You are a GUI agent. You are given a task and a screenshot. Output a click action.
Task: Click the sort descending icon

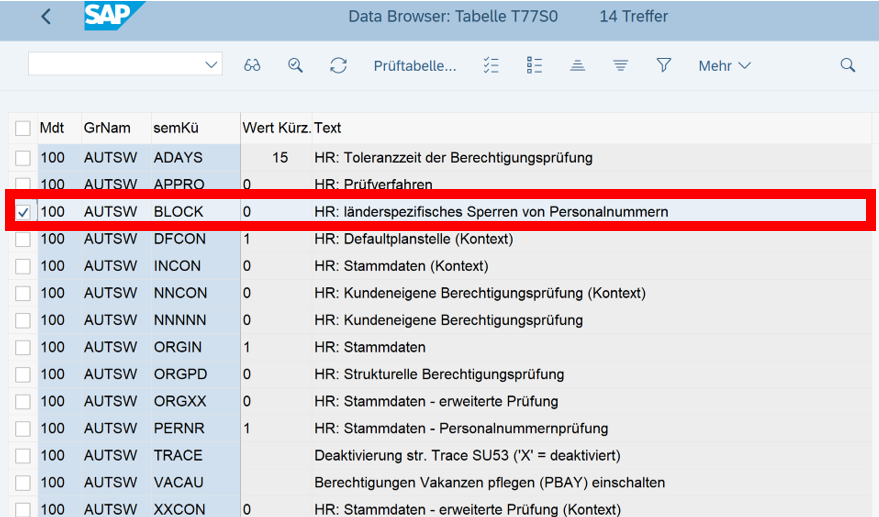(x=620, y=66)
